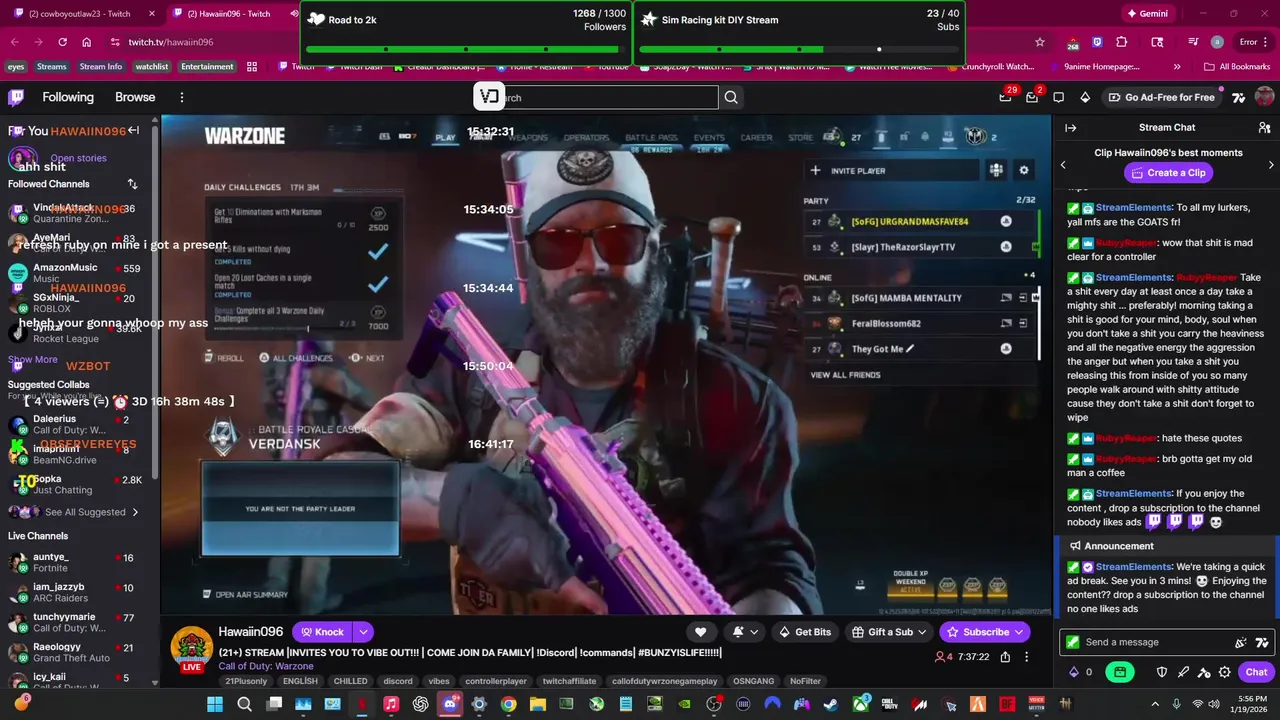Open channel points Bits balance icon in chat
The image size is (1280, 720).
pos(1075,672)
